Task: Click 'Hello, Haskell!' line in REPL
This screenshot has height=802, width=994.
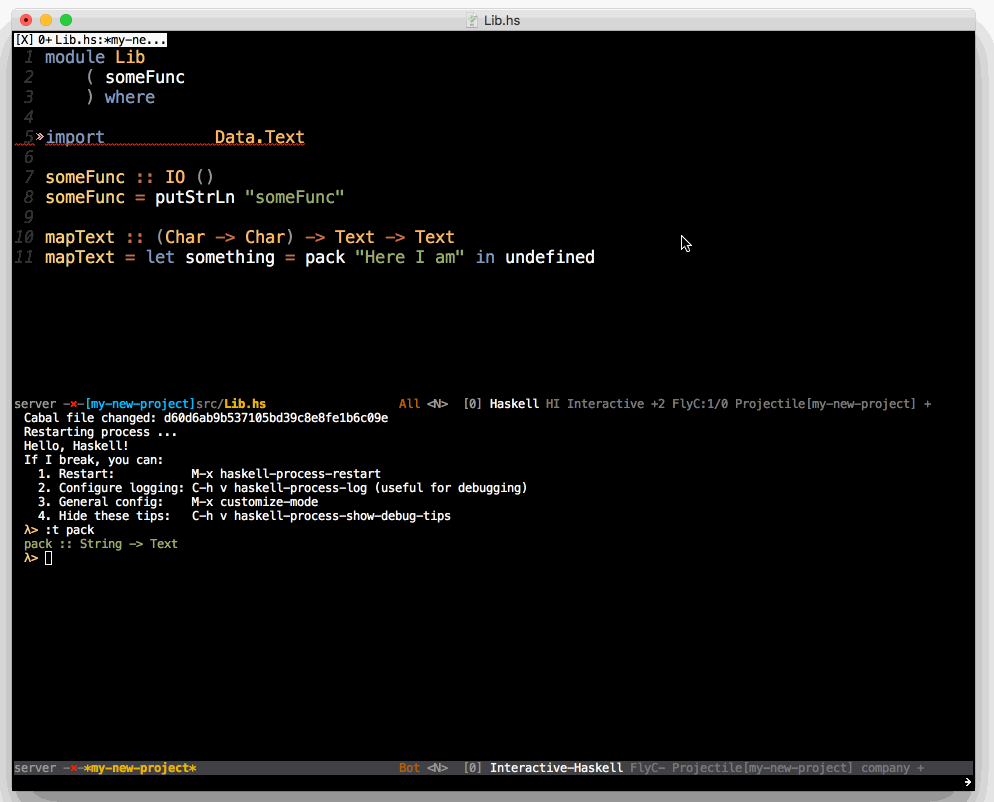Action: pyautogui.click(x=76, y=446)
